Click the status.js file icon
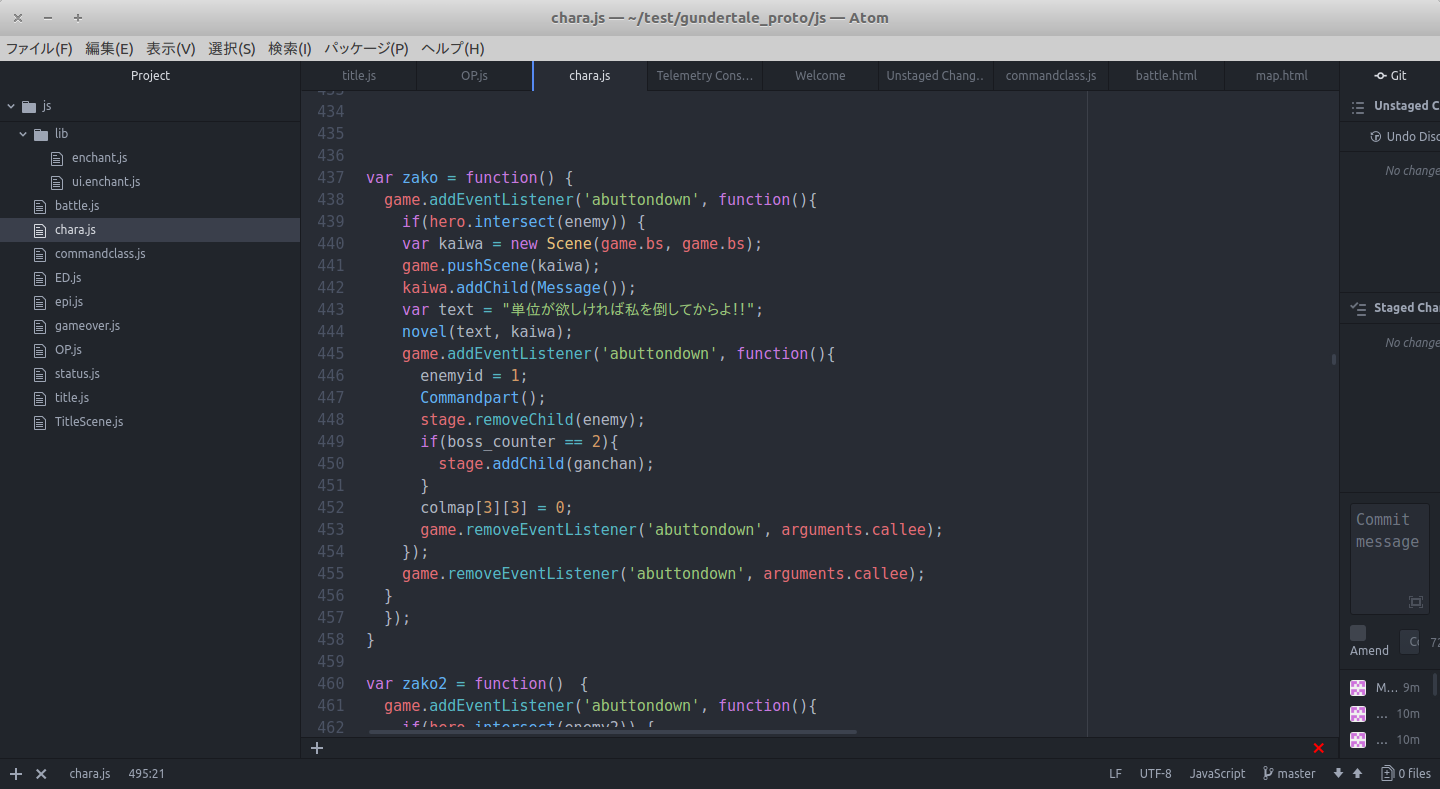1440x789 pixels. point(40,374)
